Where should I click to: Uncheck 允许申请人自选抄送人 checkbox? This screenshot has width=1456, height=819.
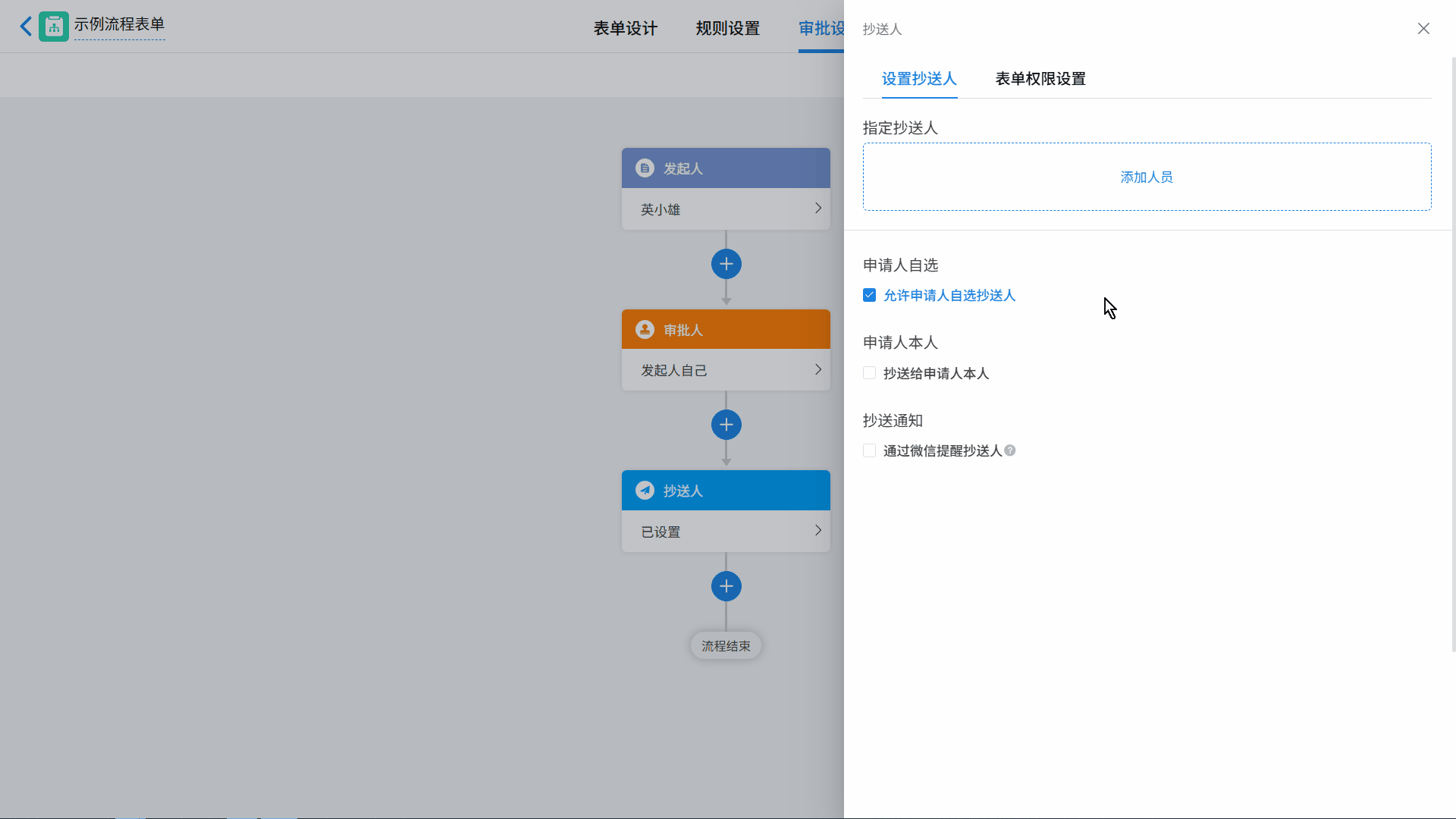[x=870, y=295]
